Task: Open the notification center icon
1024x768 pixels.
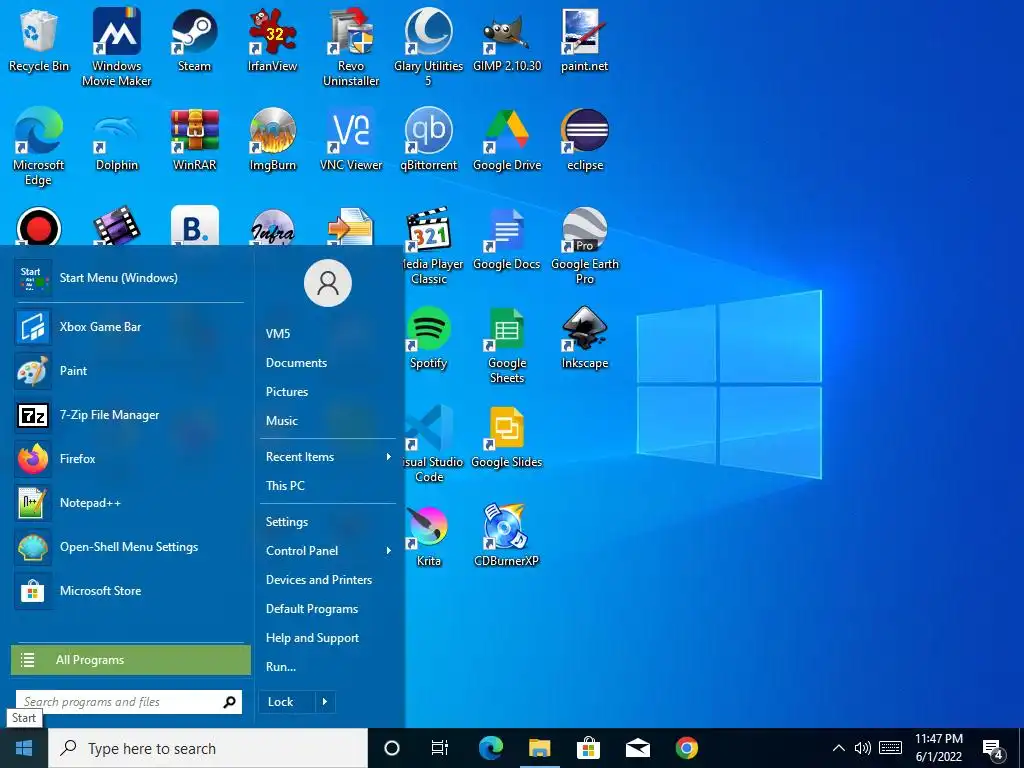Action: click(993, 750)
